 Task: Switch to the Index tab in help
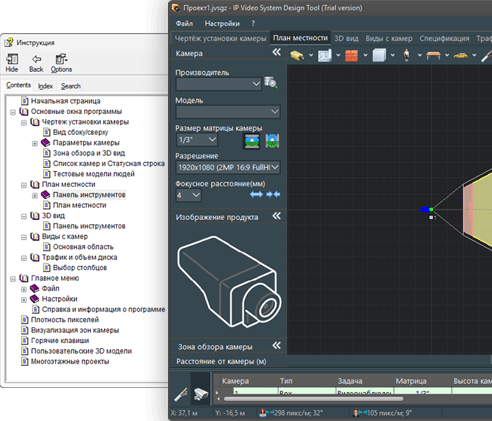(45, 86)
